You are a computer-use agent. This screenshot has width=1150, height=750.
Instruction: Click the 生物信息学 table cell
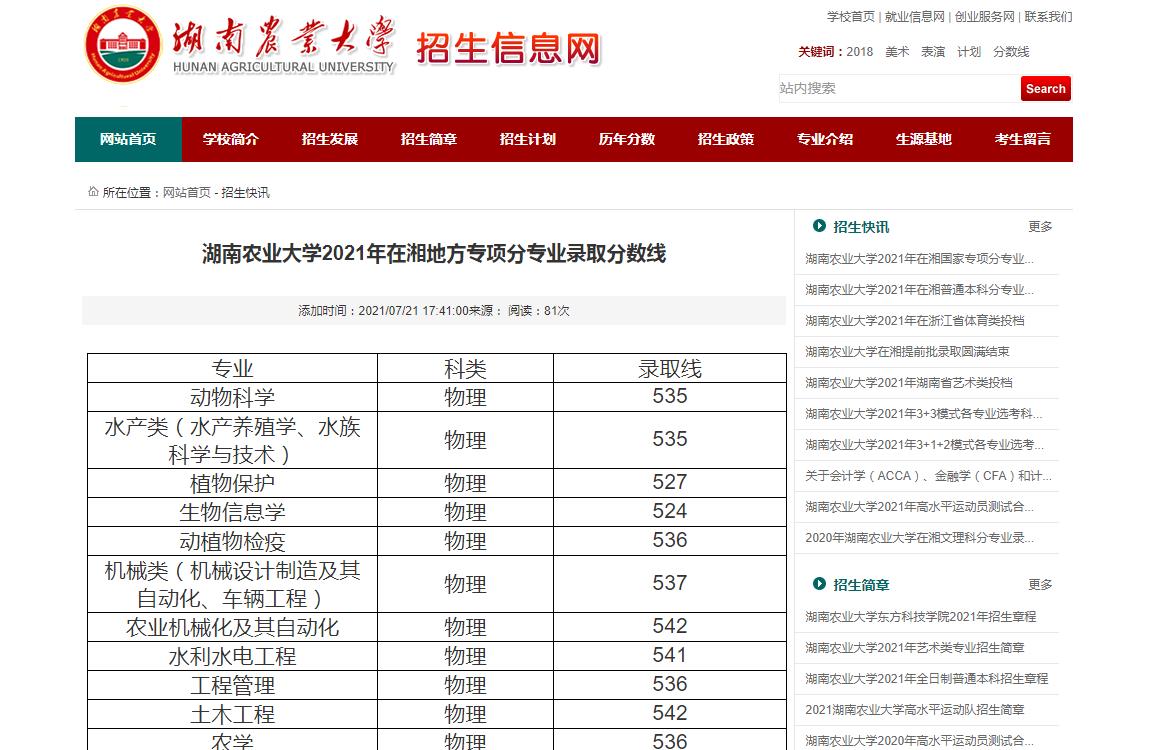(x=232, y=512)
